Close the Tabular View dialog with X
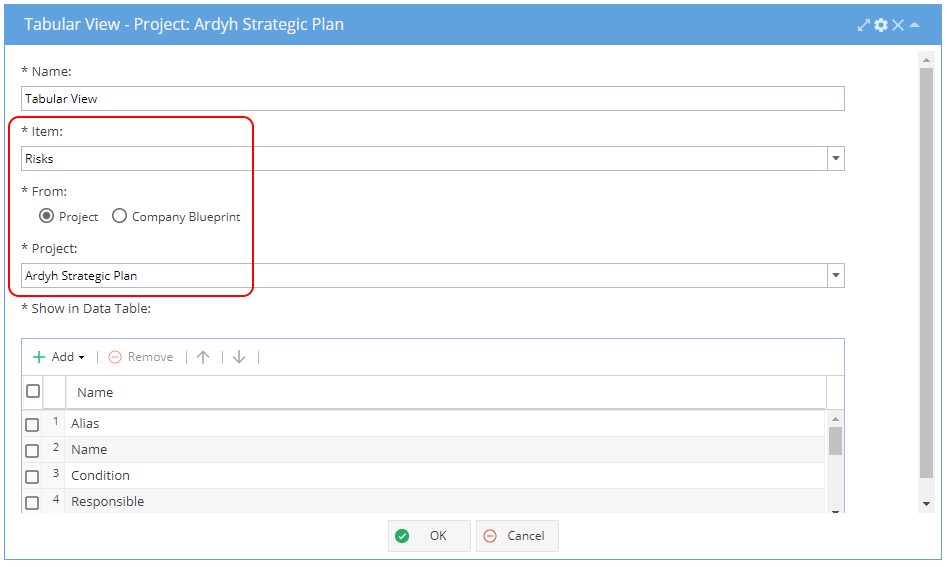948x567 pixels. pos(898,25)
